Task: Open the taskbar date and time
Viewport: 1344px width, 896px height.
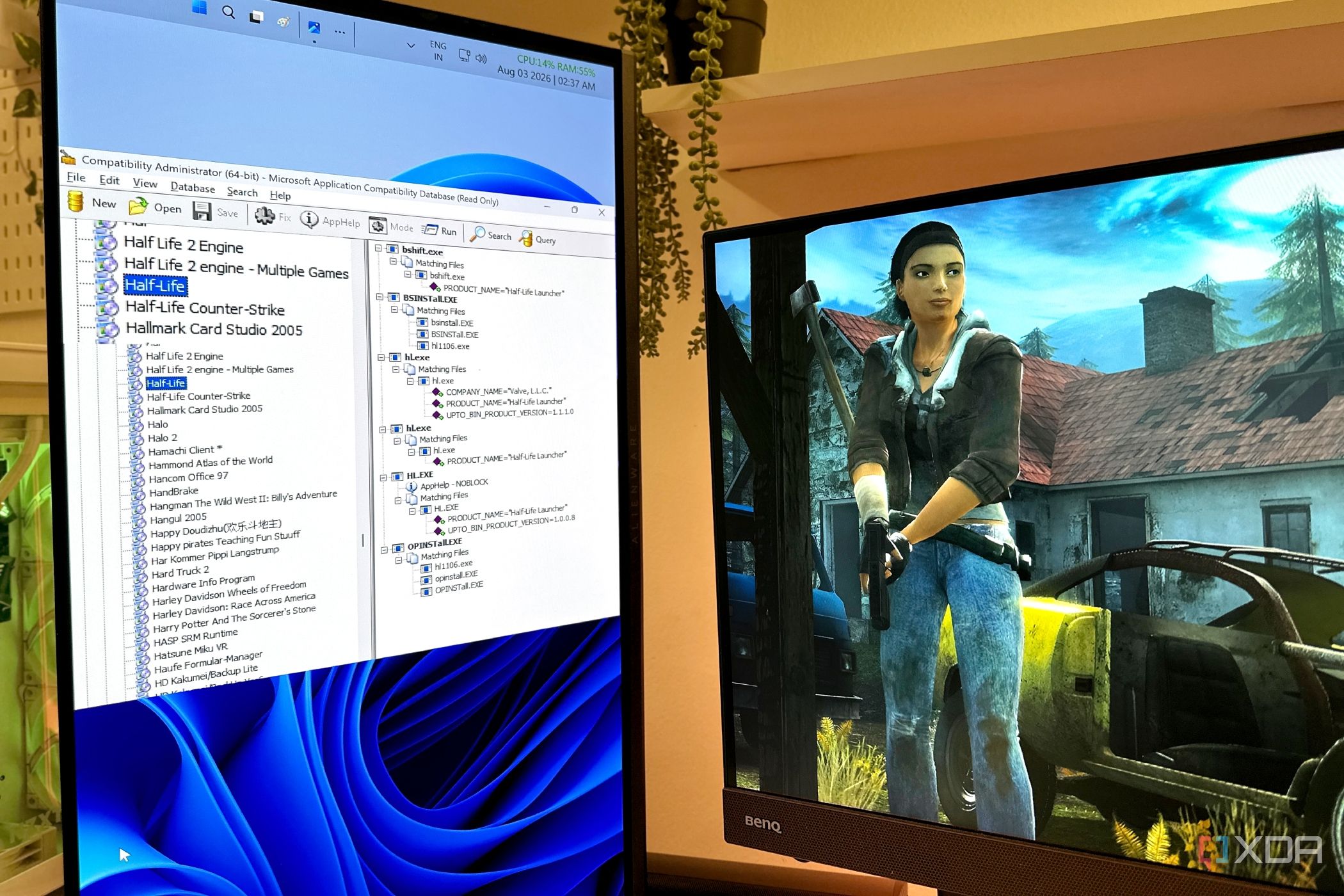Action: [x=546, y=78]
